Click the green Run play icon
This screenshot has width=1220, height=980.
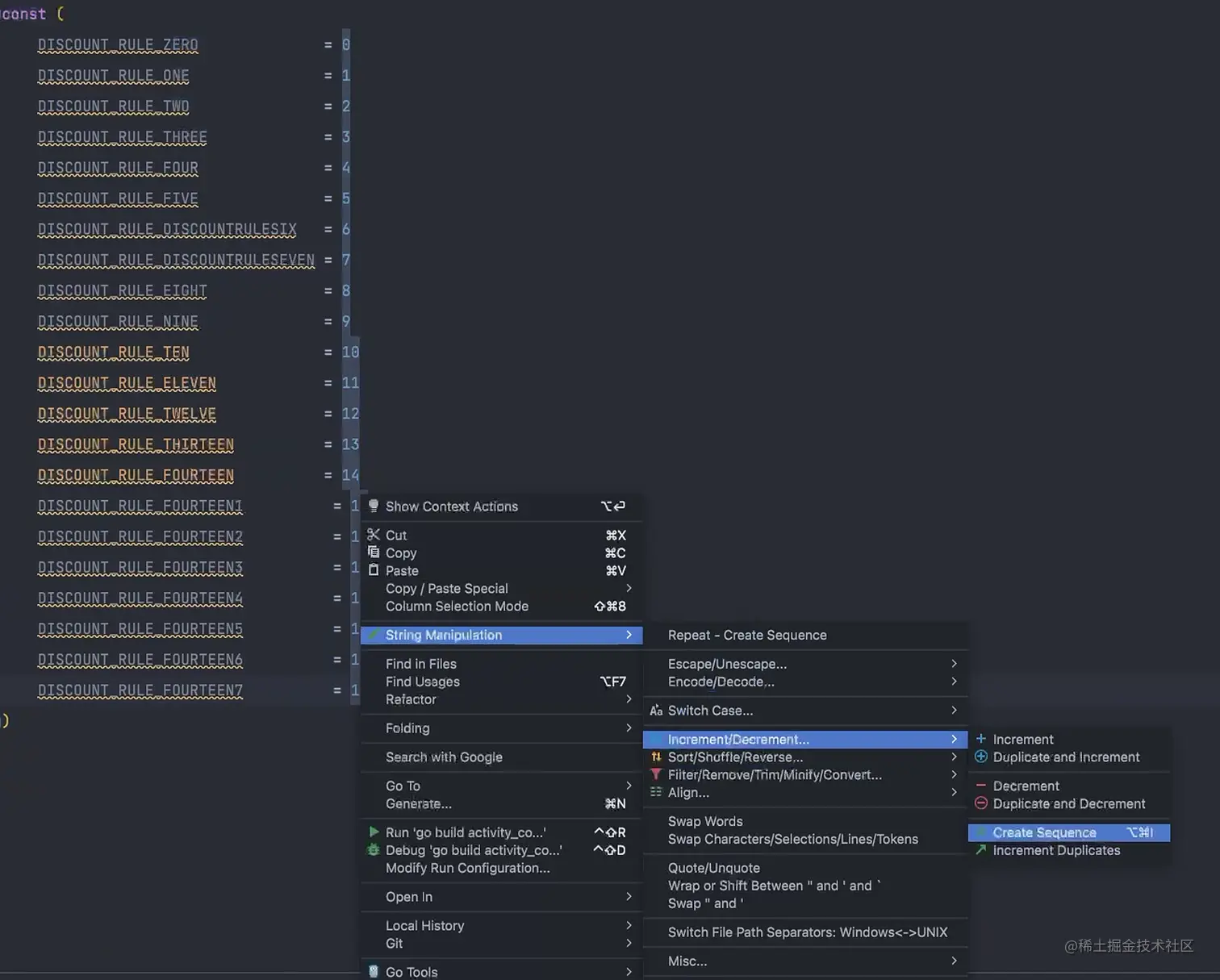coord(374,832)
